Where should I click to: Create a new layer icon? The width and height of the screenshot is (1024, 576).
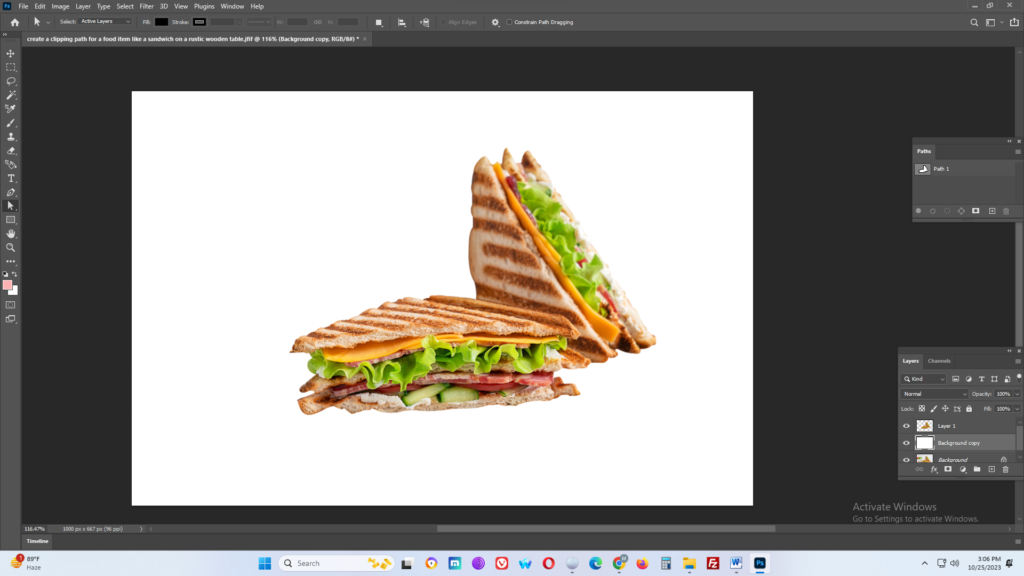991,470
